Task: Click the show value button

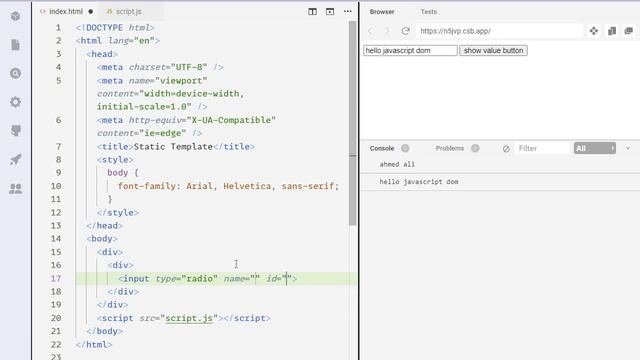Action: 493,51
